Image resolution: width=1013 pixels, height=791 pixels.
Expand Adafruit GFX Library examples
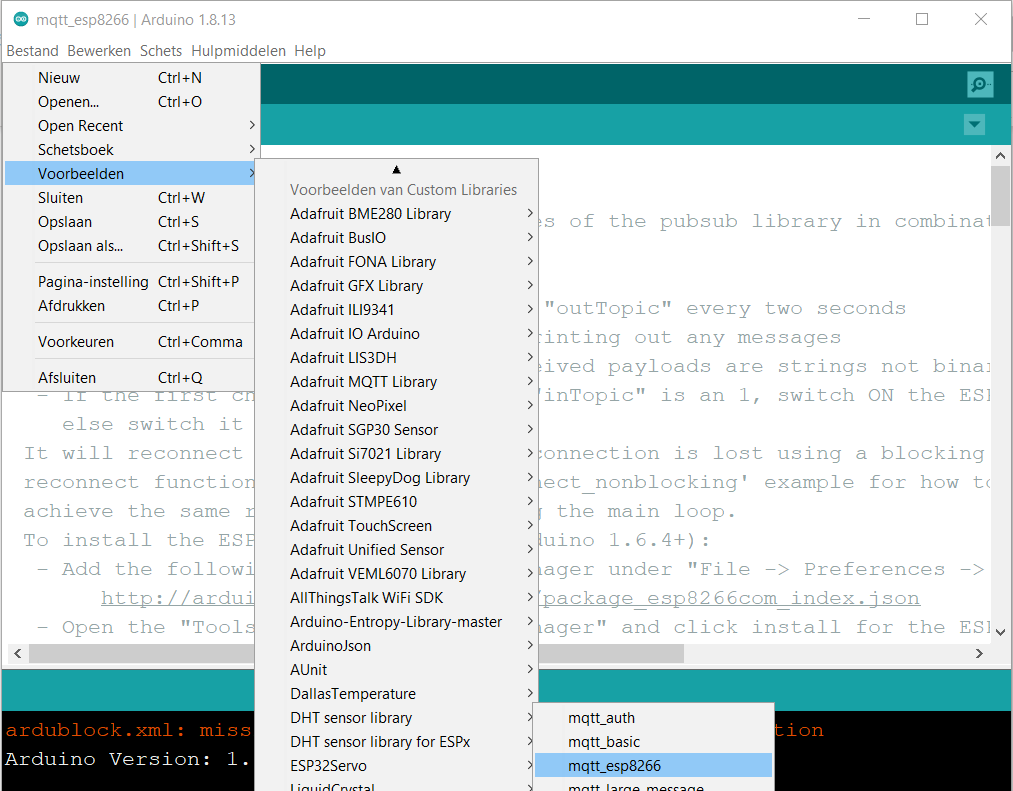pos(397,285)
